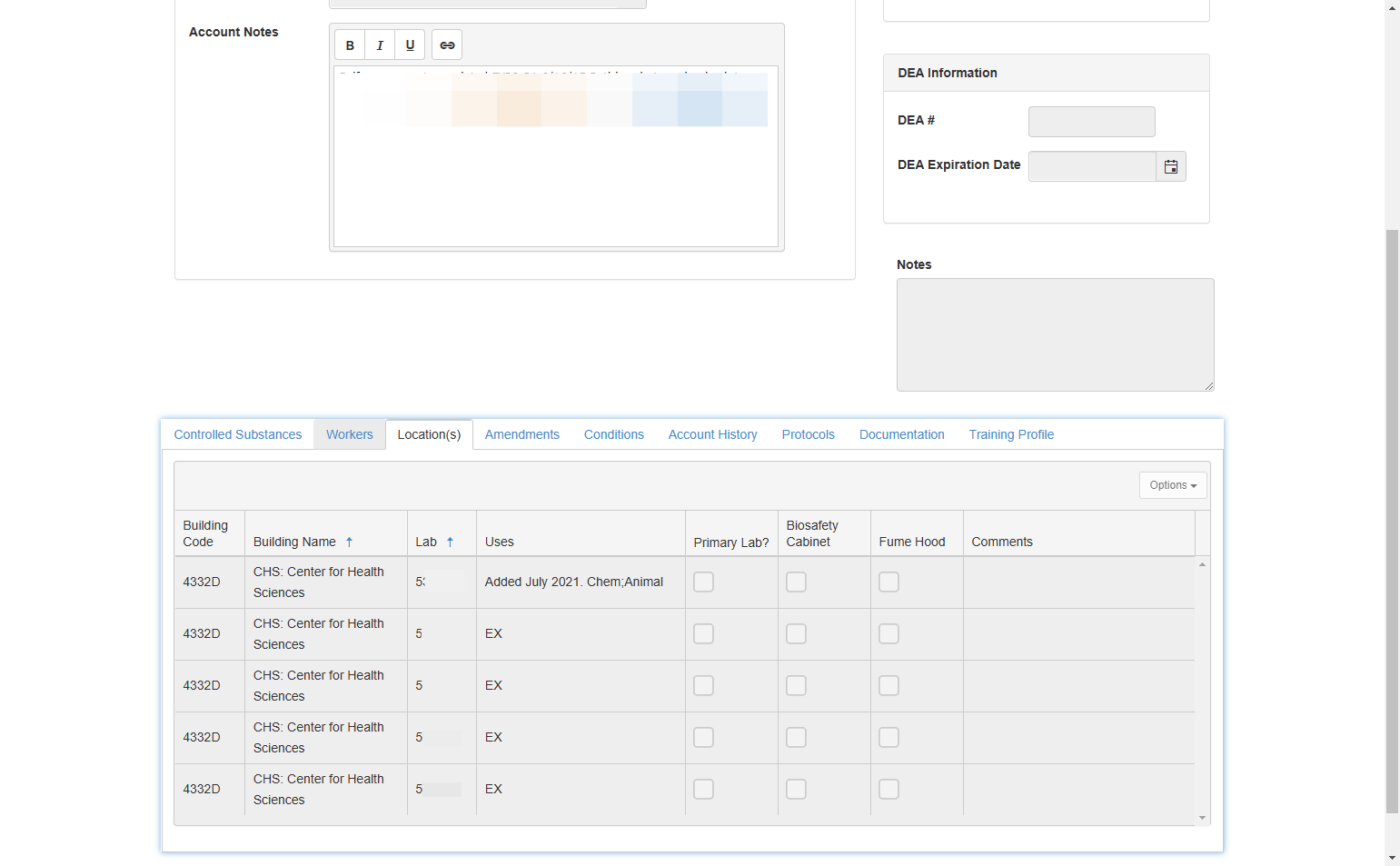Screen dimensions: 1400x866
Task: Switch to Workers tab
Action: click(350, 434)
